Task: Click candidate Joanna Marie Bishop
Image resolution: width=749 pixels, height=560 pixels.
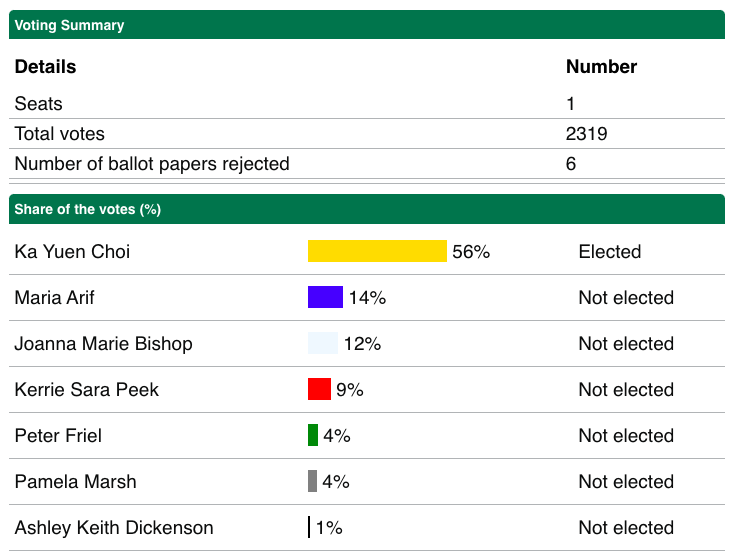Action: point(103,344)
